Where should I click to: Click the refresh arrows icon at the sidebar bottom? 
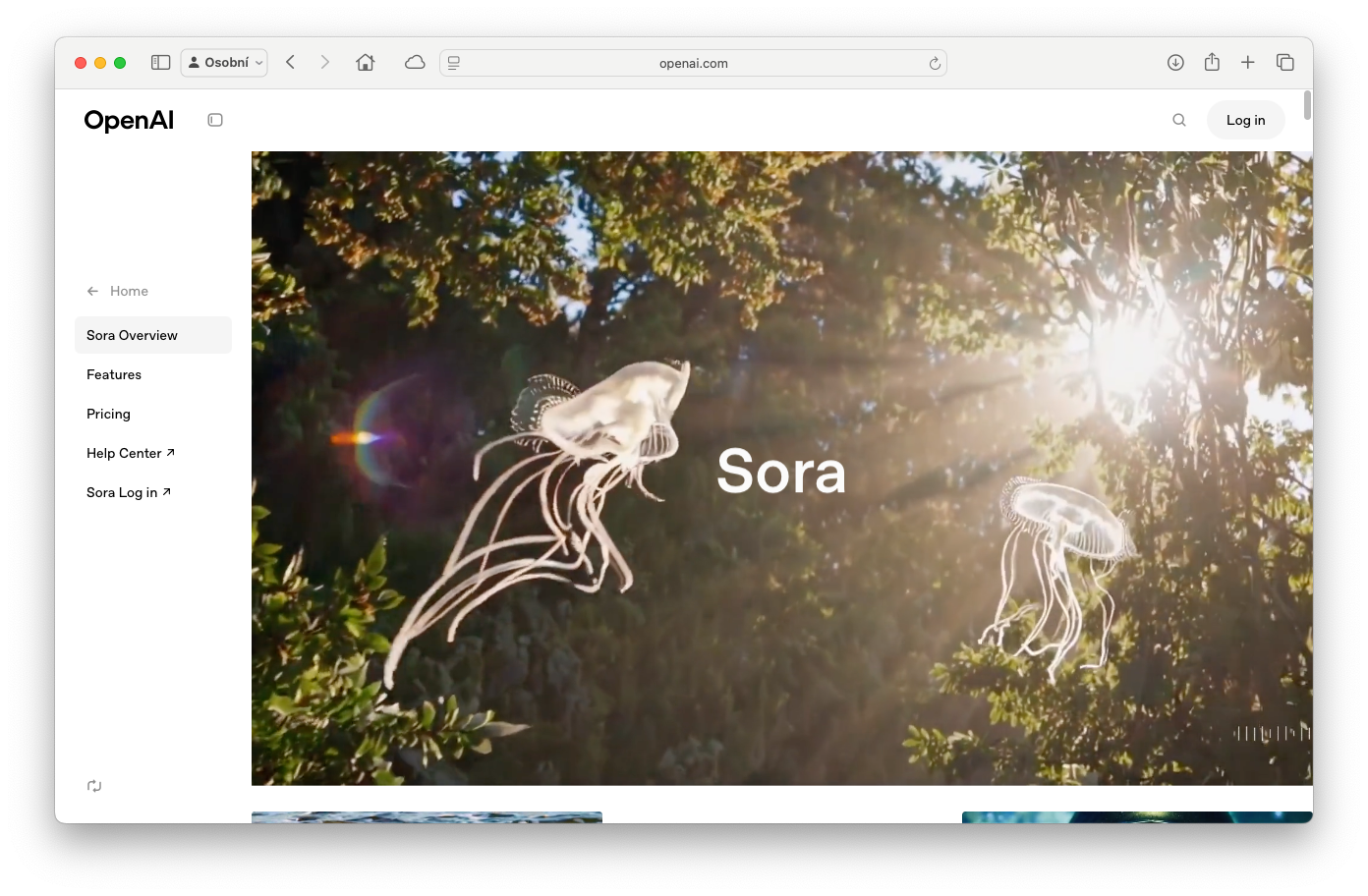pos(94,786)
